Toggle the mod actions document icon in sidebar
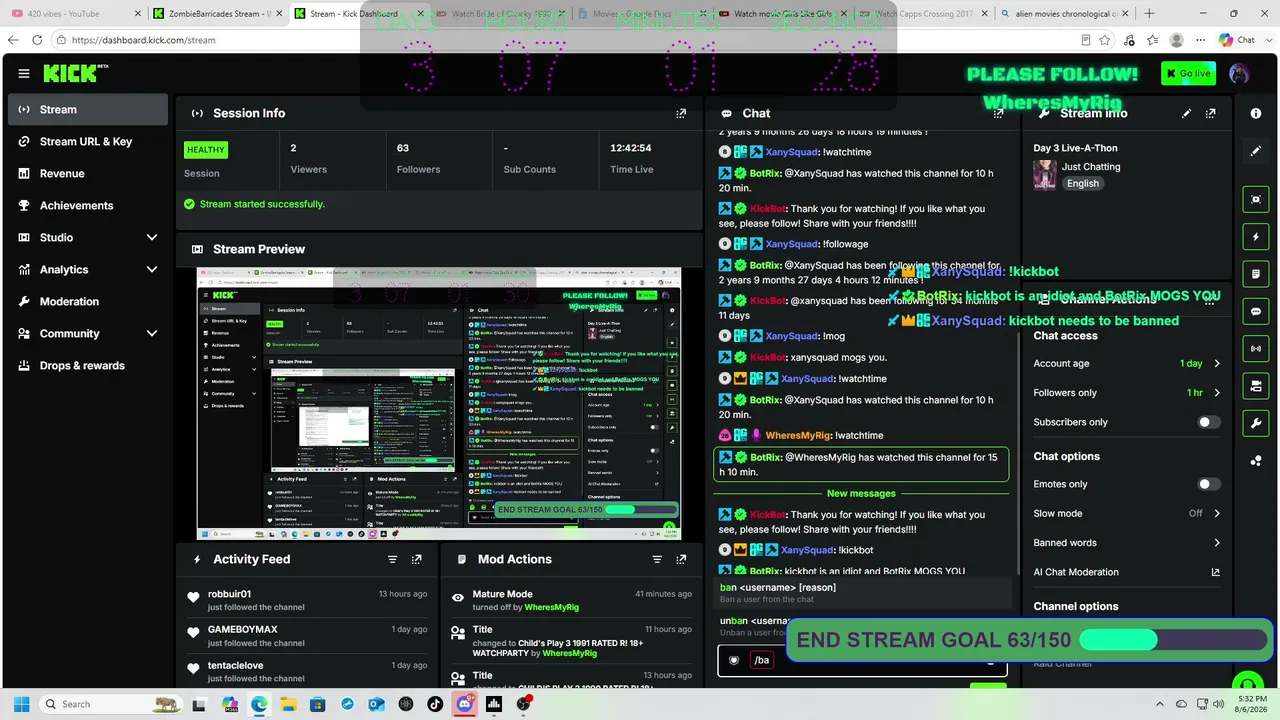The height and width of the screenshot is (720, 1280). (1256, 274)
